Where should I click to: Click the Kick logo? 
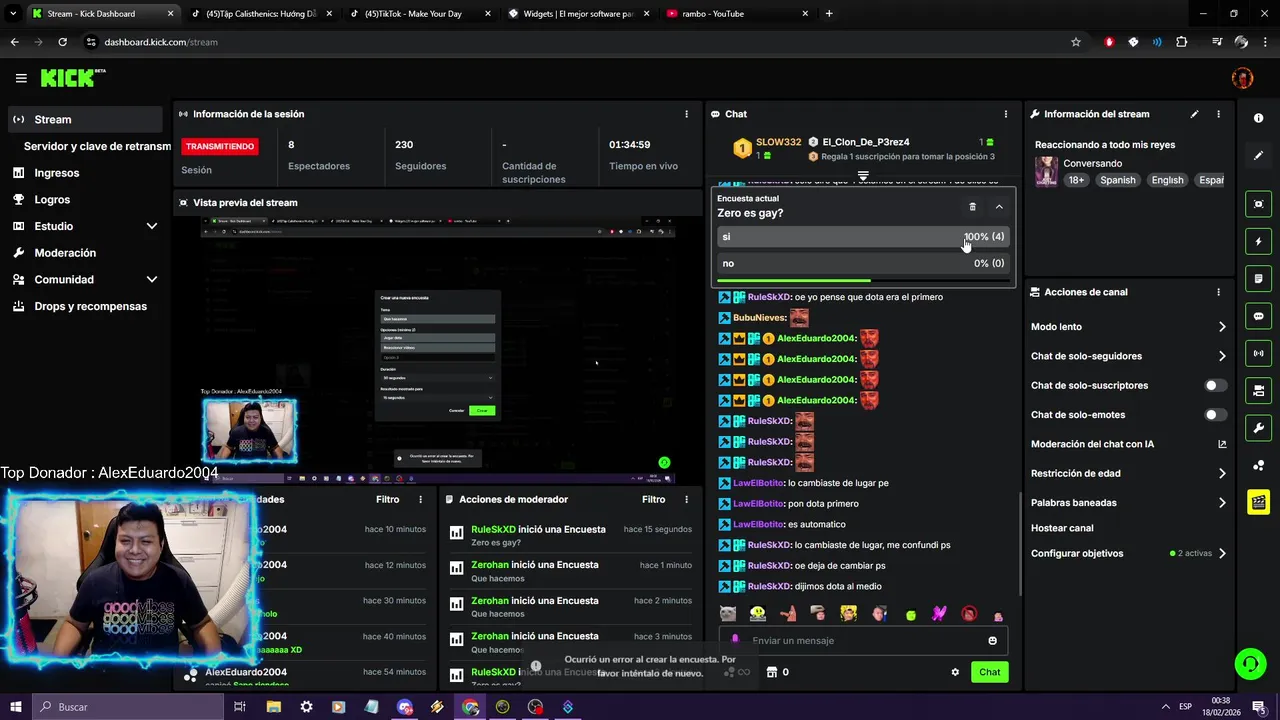tap(72, 78)
